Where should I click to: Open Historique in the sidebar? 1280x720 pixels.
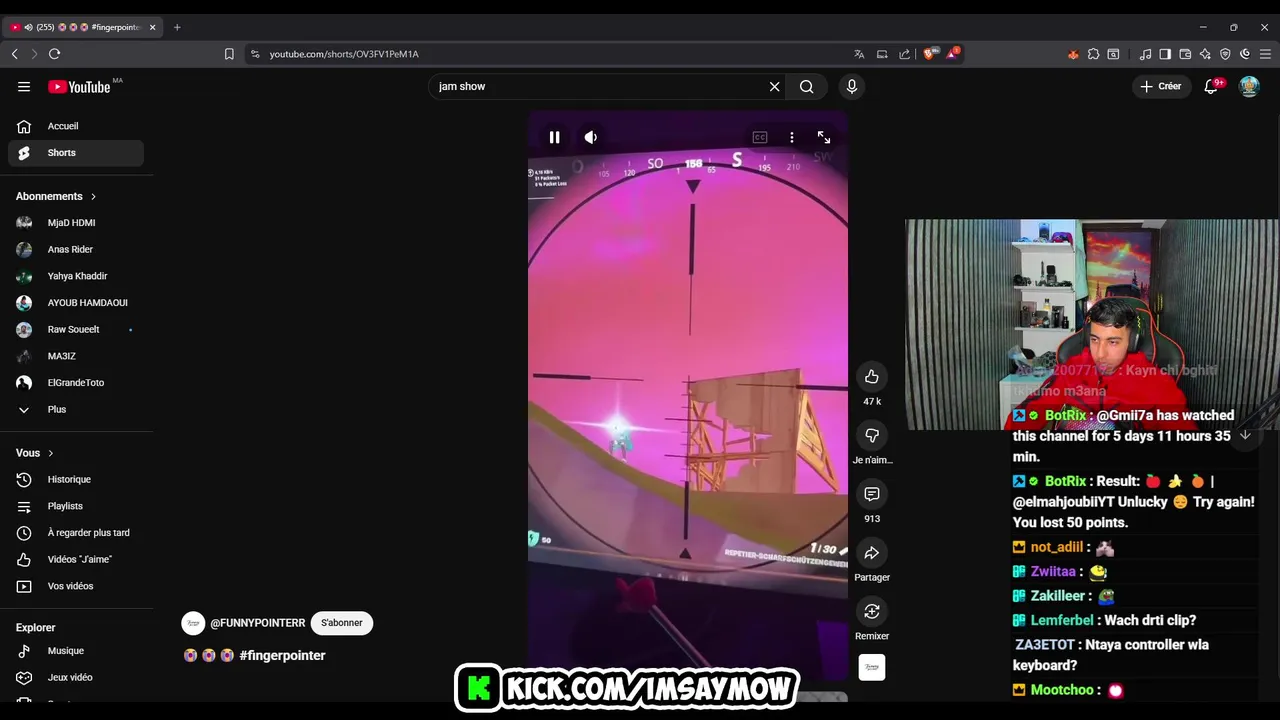76,479
